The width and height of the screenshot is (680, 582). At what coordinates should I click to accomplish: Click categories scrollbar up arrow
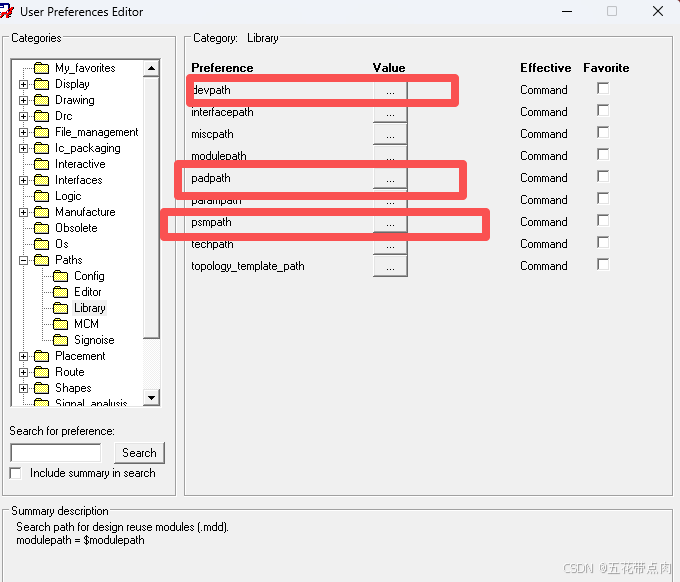click(x=151, y=68)
